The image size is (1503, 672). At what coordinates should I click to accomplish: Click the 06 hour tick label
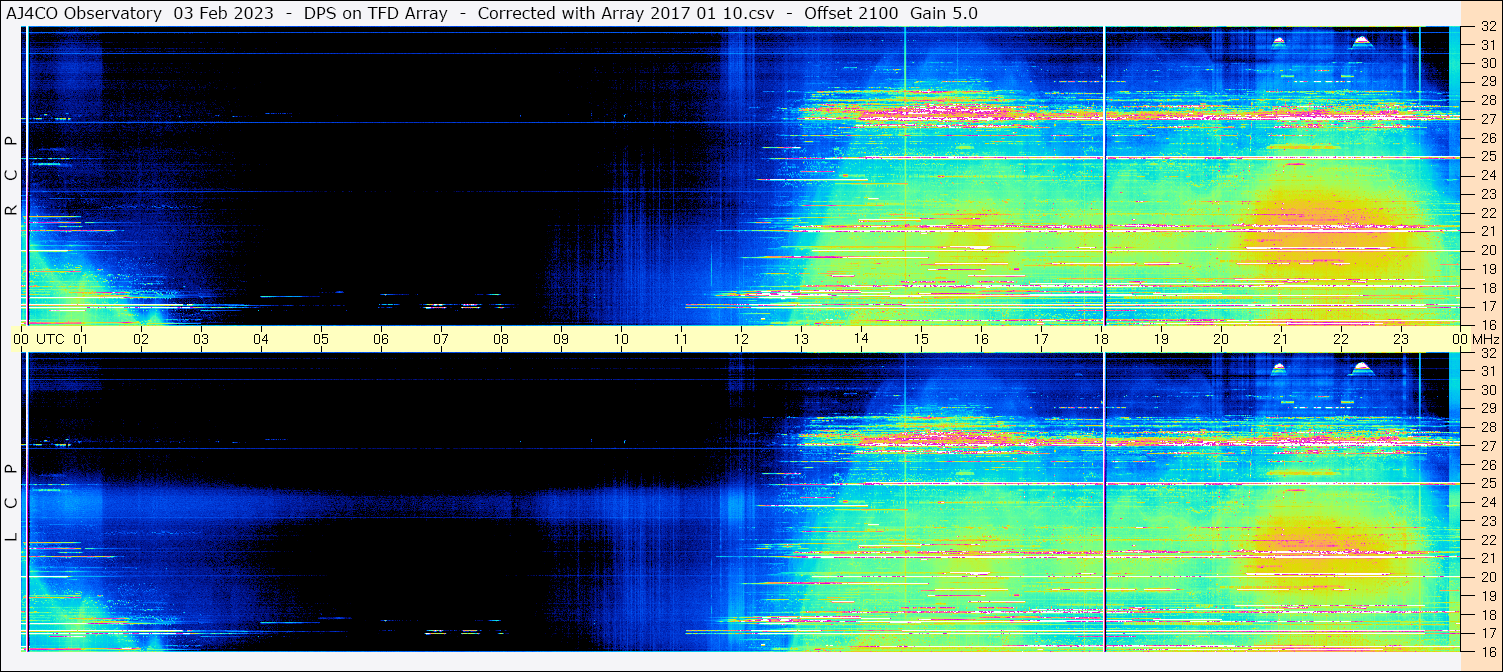381,339
